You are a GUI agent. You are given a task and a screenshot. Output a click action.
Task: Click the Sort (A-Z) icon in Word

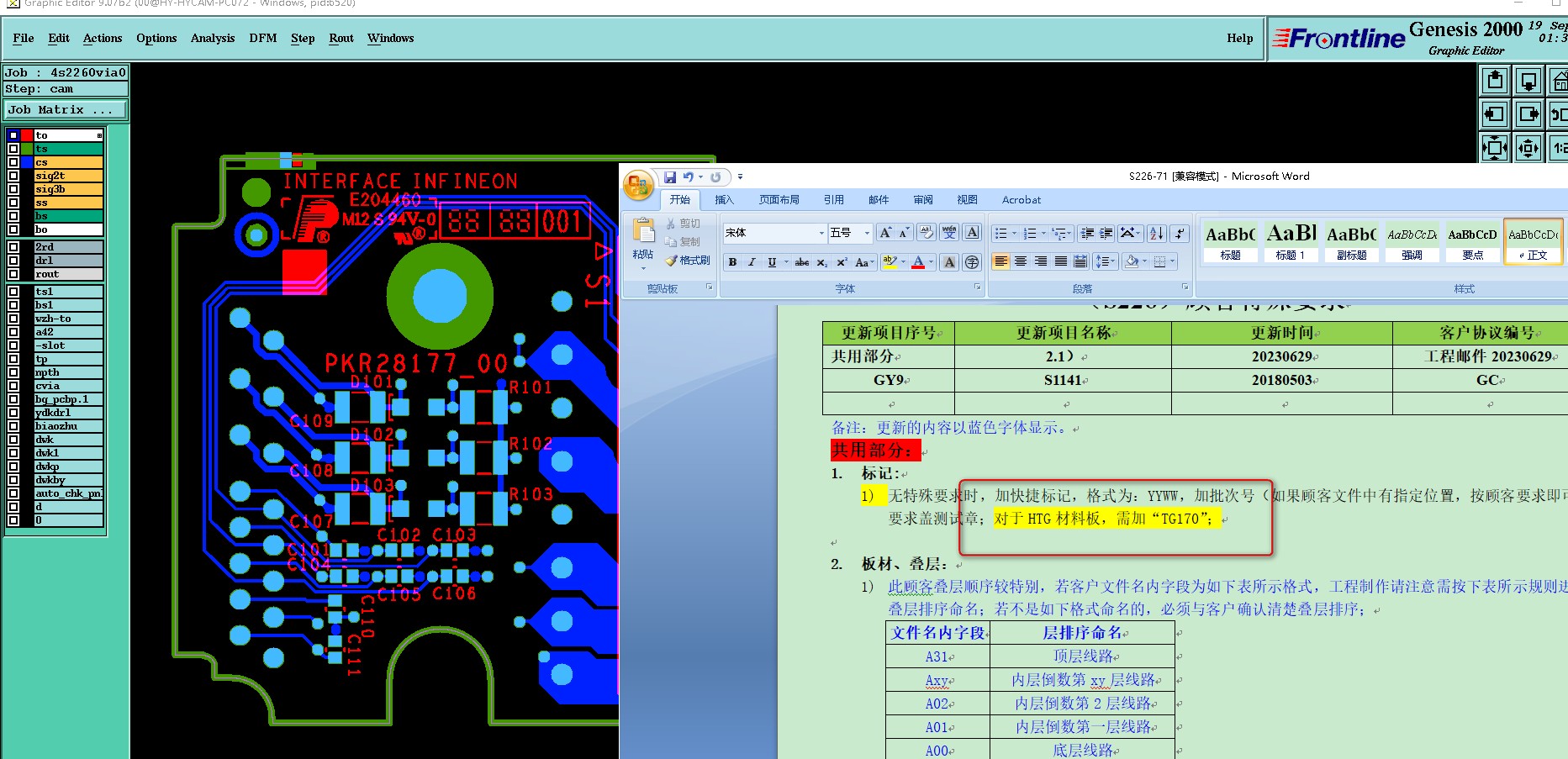[1157, 233]
